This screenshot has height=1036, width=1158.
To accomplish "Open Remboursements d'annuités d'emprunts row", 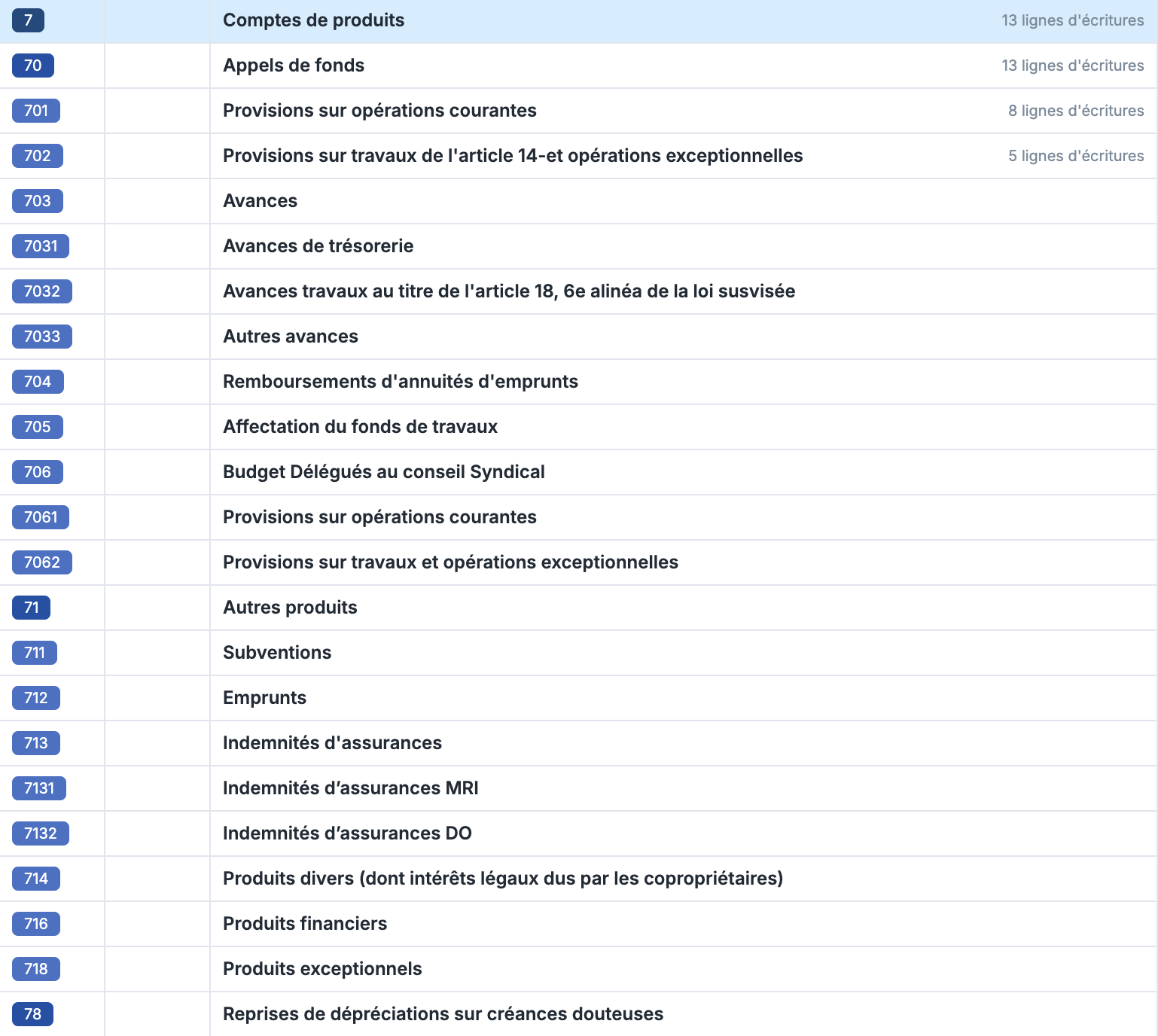I will pos(400,382).
